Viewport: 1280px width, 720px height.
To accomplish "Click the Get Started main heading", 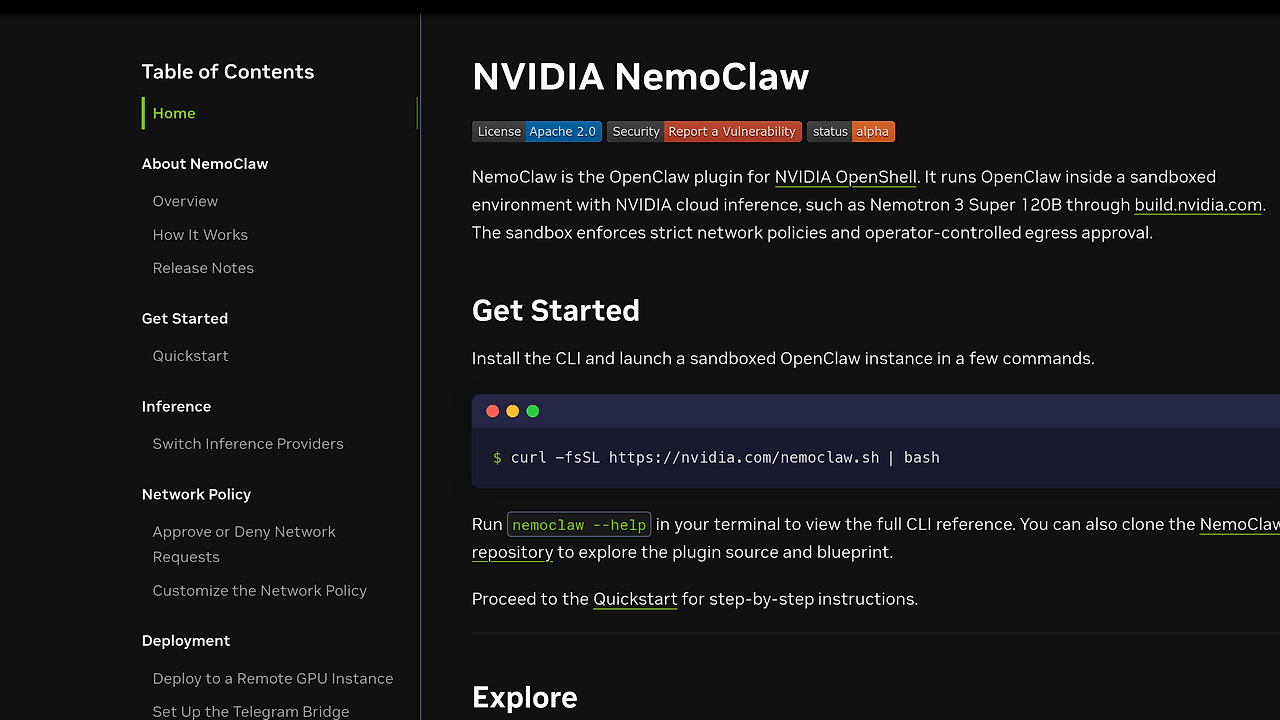I will pyautogui.click(x=556, y=310).
